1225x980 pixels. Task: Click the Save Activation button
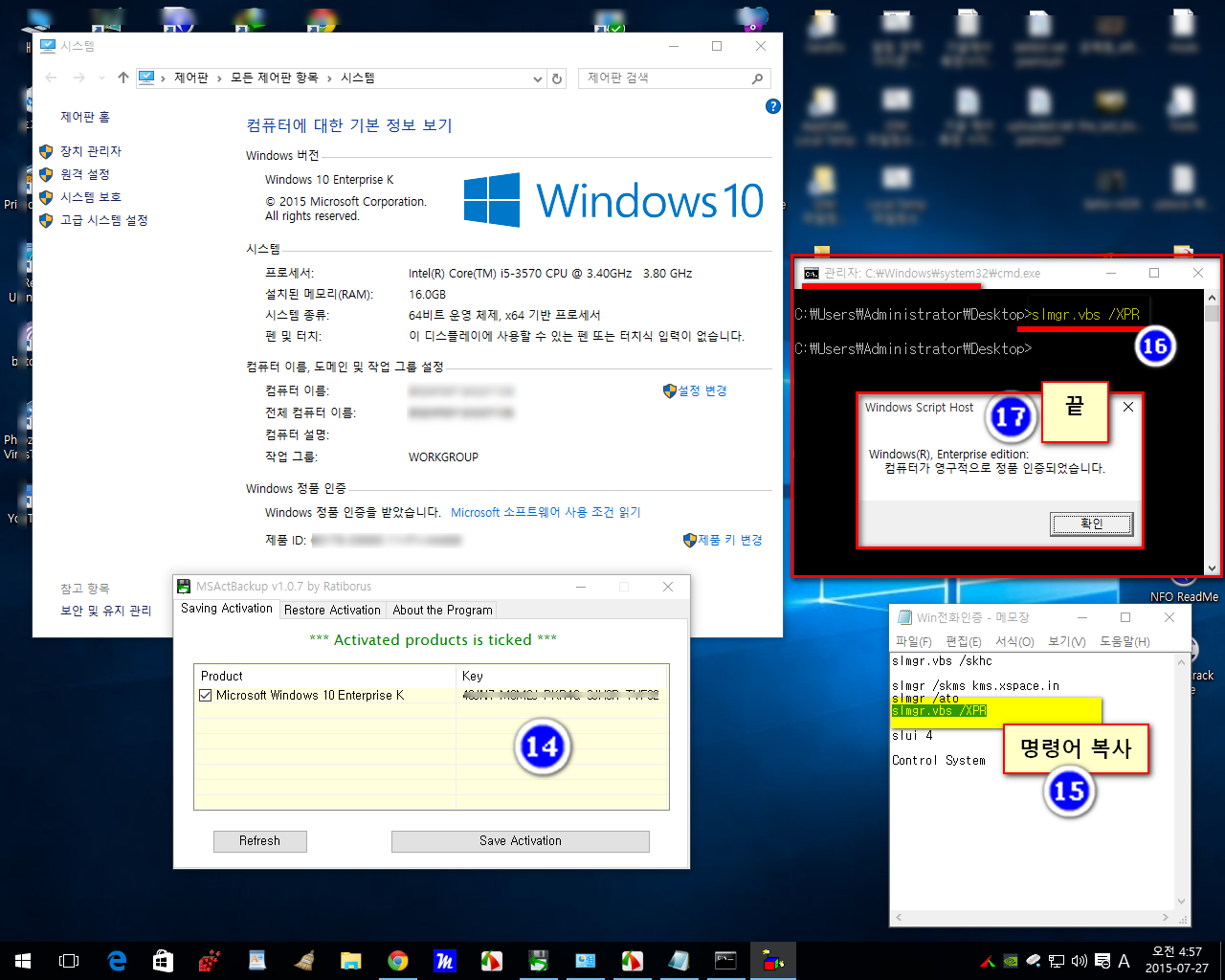pyautogui.click(x=521, y=841)
